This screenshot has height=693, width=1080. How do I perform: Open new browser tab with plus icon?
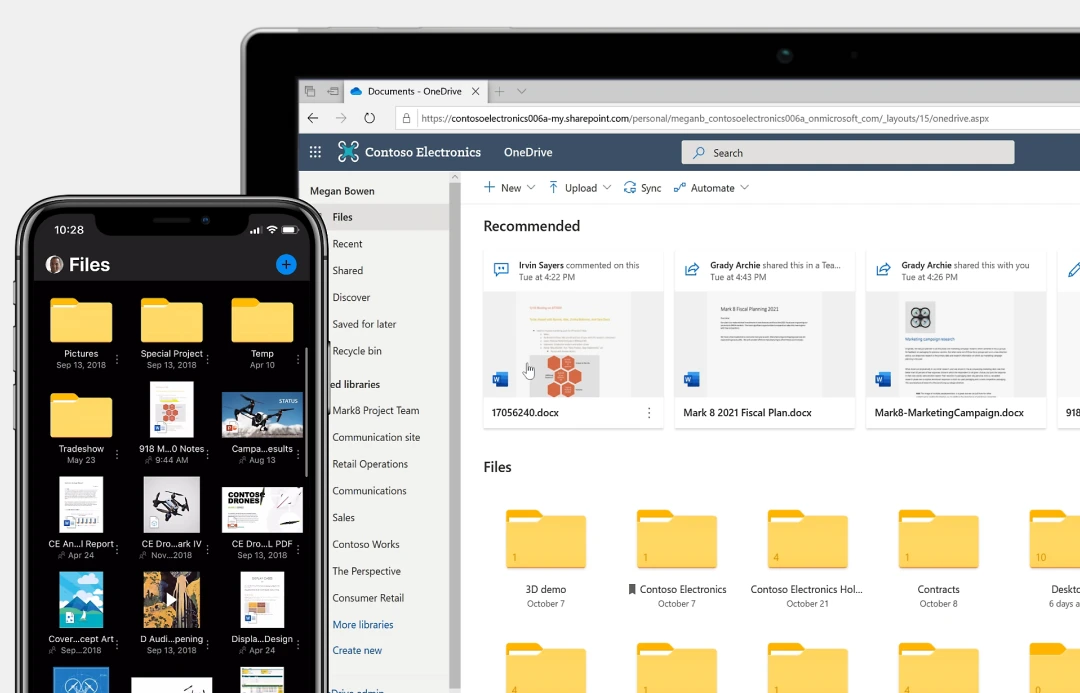pyautogui.click(x=499, y=91)
